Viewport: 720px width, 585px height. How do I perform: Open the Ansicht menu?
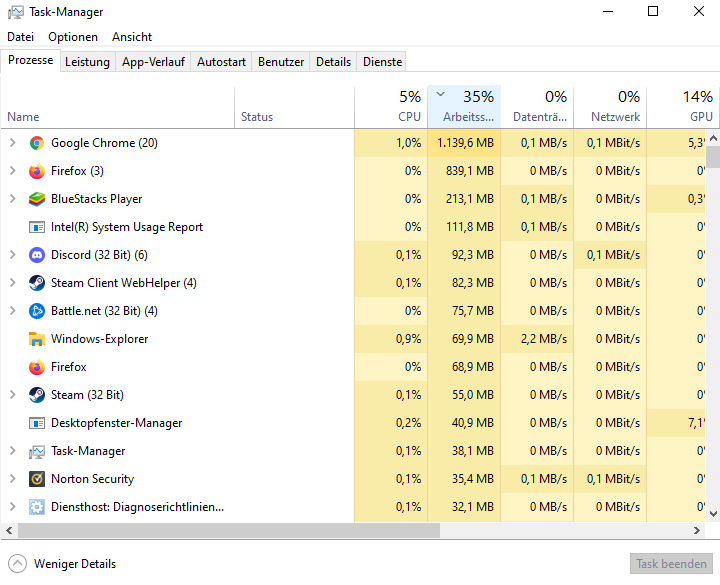point(132,37)
